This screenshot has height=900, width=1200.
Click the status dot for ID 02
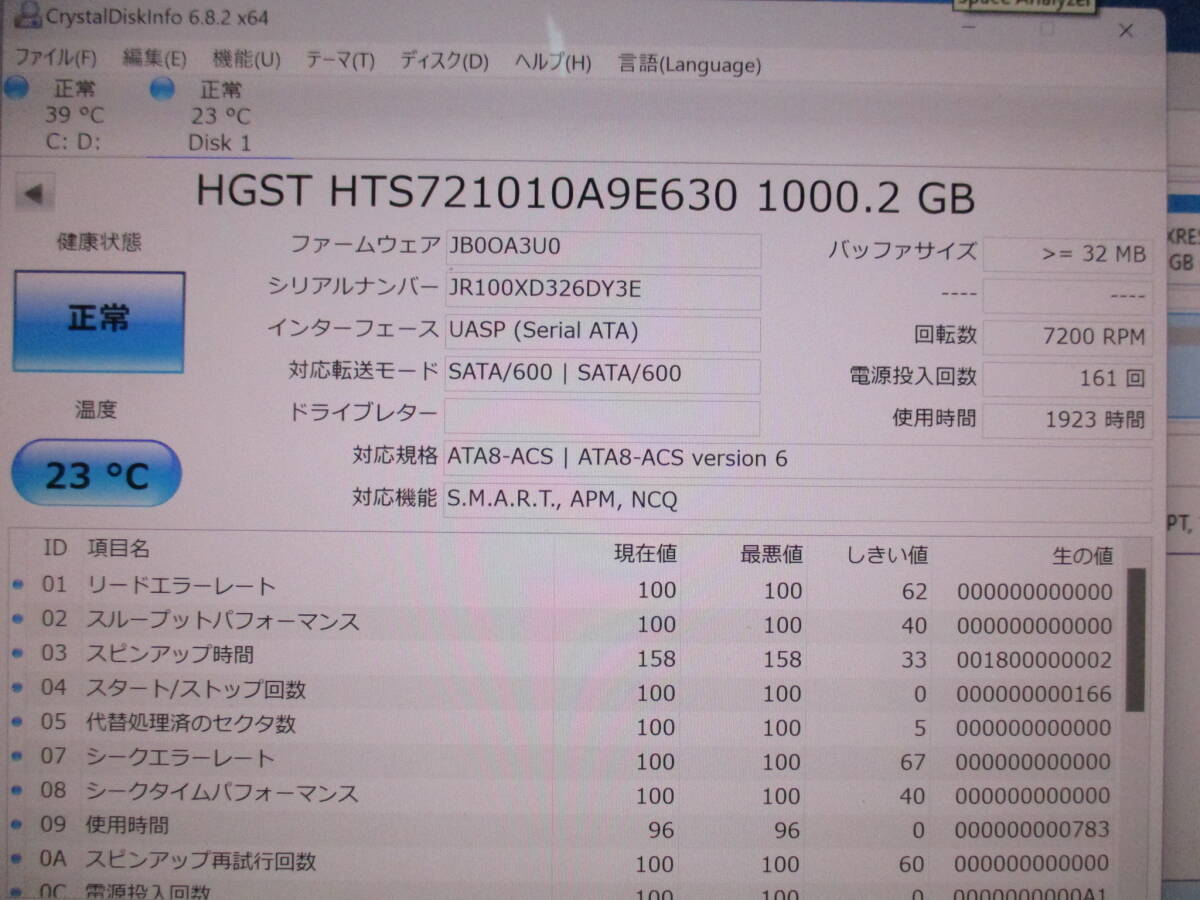tap(16, 619)
